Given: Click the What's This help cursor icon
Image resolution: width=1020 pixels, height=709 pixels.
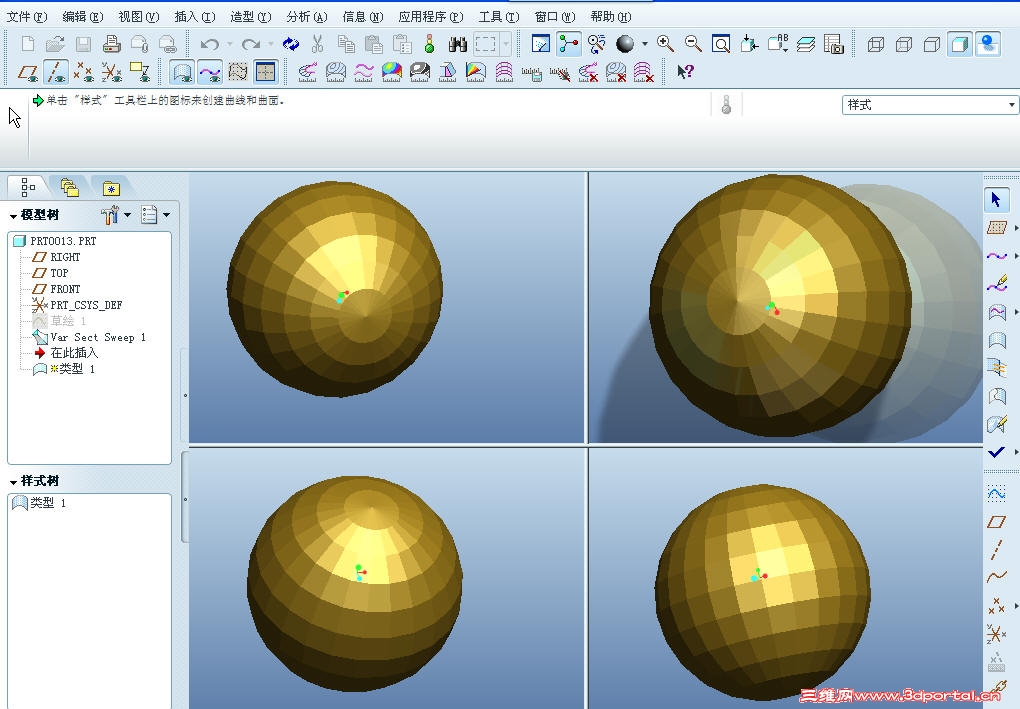Looking at the screenshot, I should [x=685, y=72].
